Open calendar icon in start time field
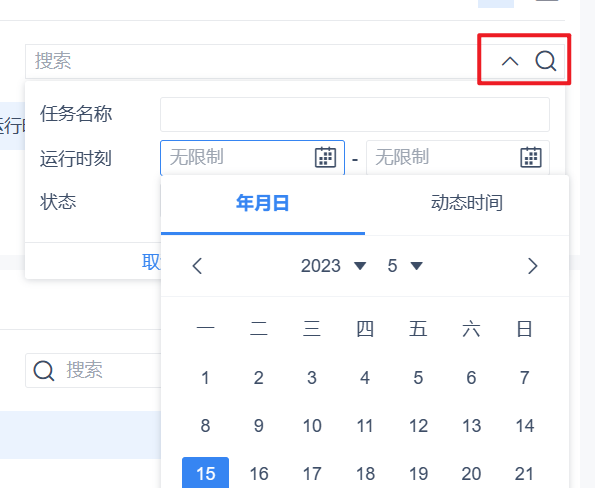 (325, 157)
